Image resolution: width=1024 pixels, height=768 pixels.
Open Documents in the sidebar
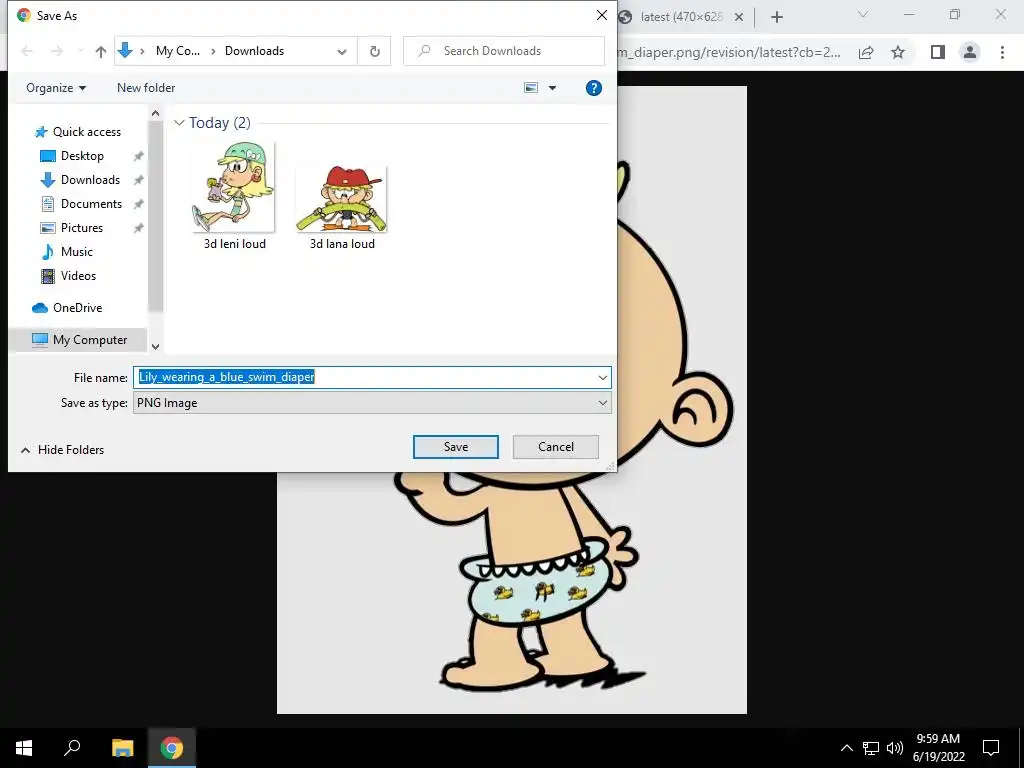point(91,204)
